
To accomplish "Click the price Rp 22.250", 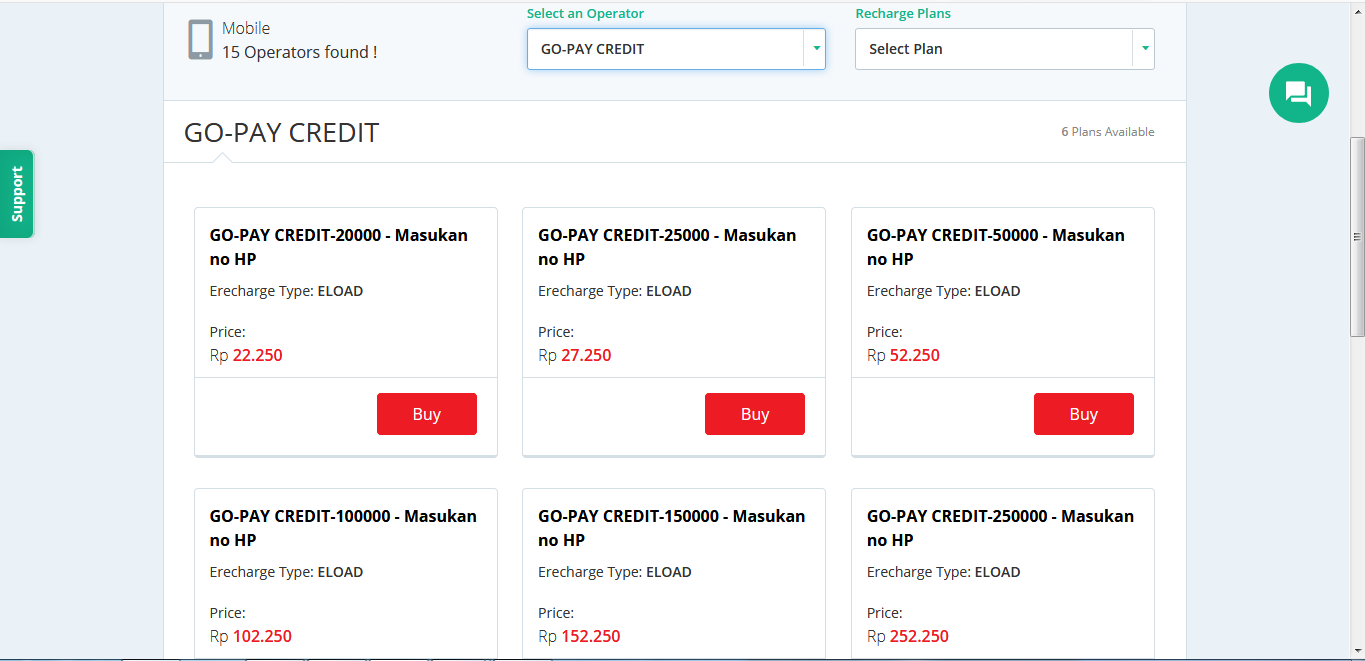I will [x=246, y=355].
